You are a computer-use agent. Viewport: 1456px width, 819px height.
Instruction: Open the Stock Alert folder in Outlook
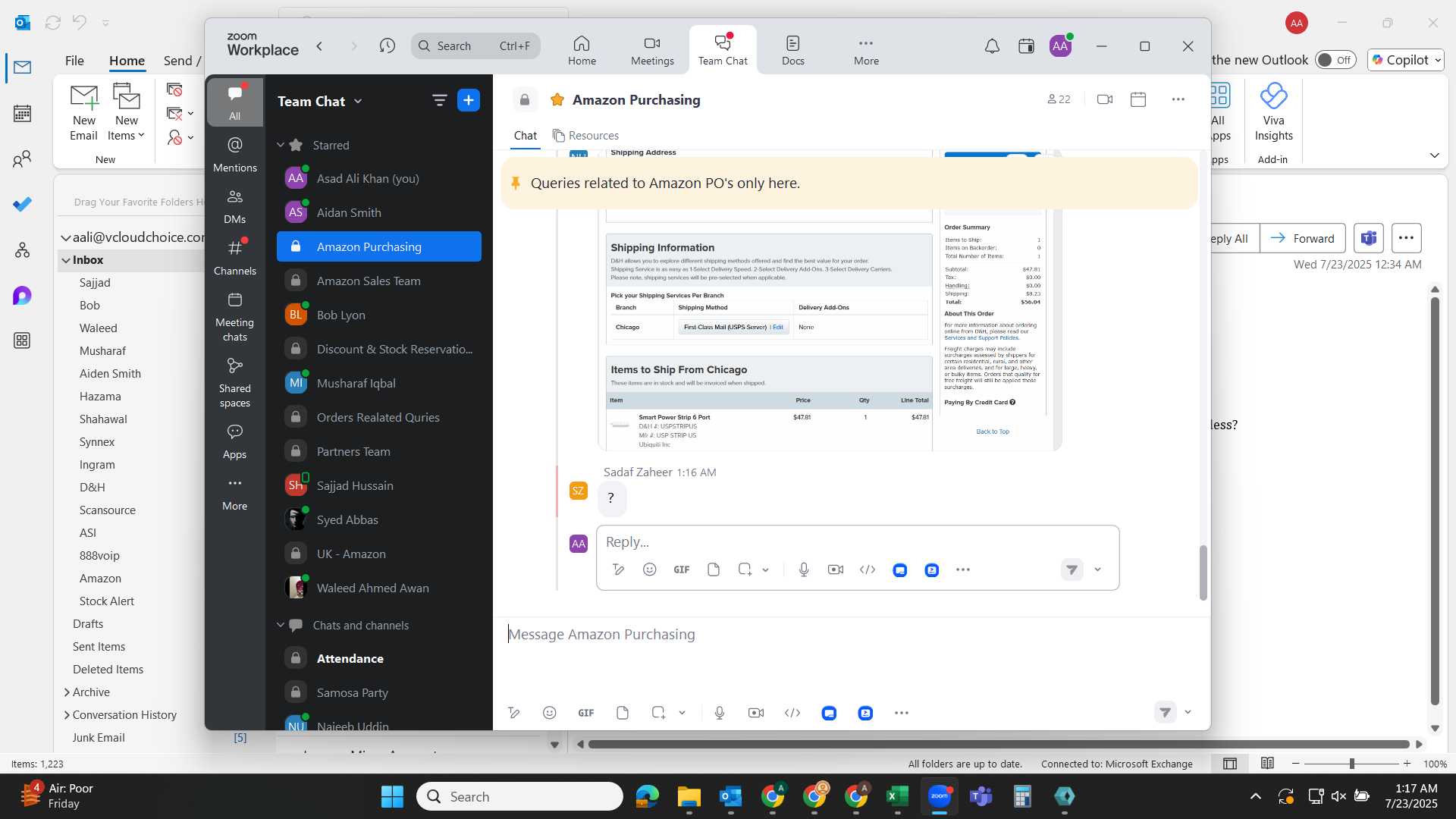point(107,601)
